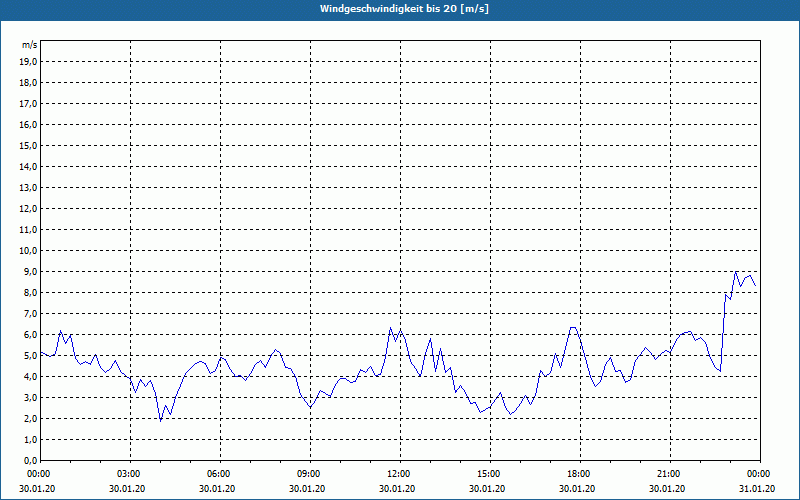The image size is (800, 500).
Task: Click the chart title "Windgeschwindigkeit bis 20 [m/s]"
Action: tap(404, 9)
